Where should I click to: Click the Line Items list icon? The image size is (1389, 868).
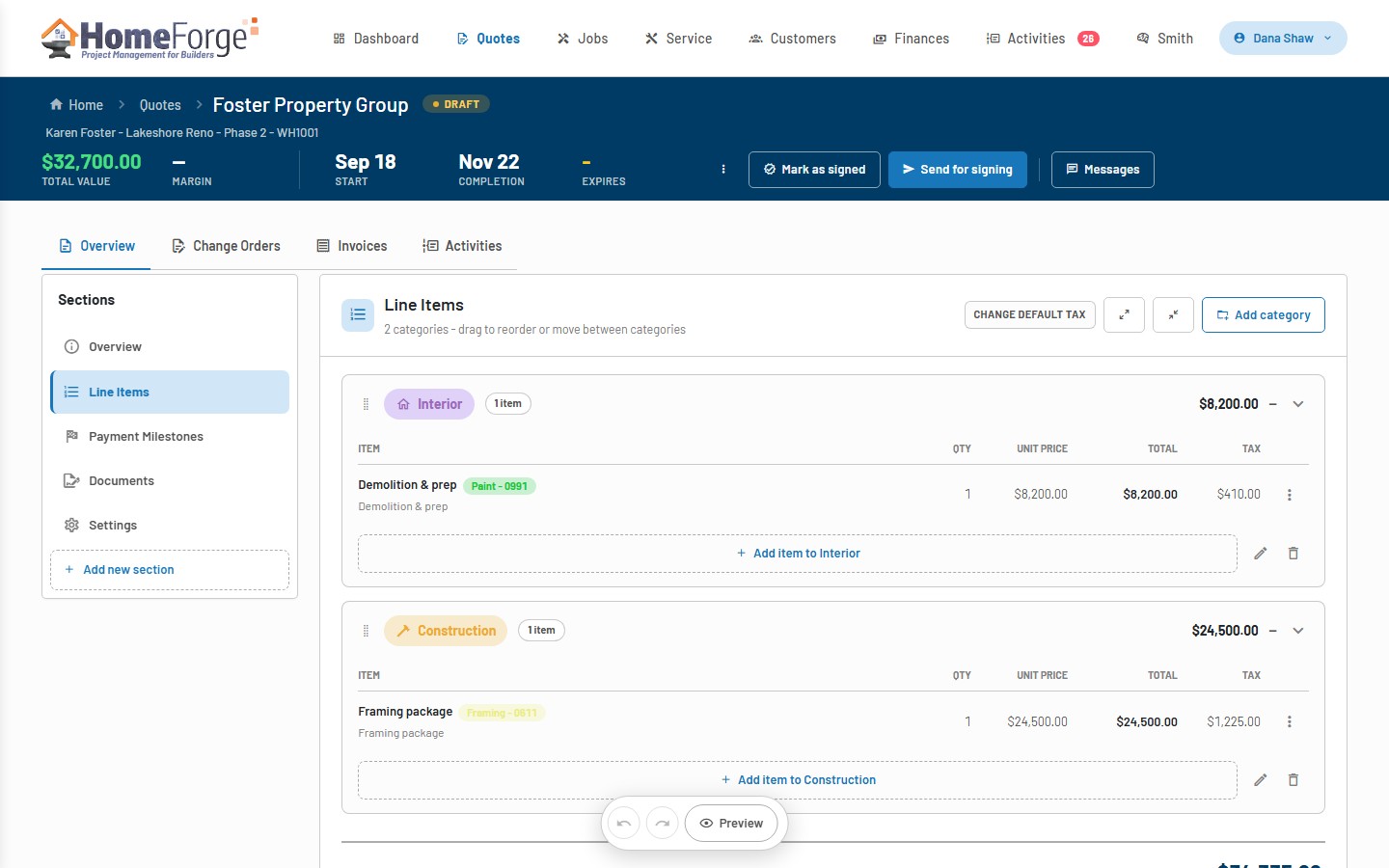(358, 314)
